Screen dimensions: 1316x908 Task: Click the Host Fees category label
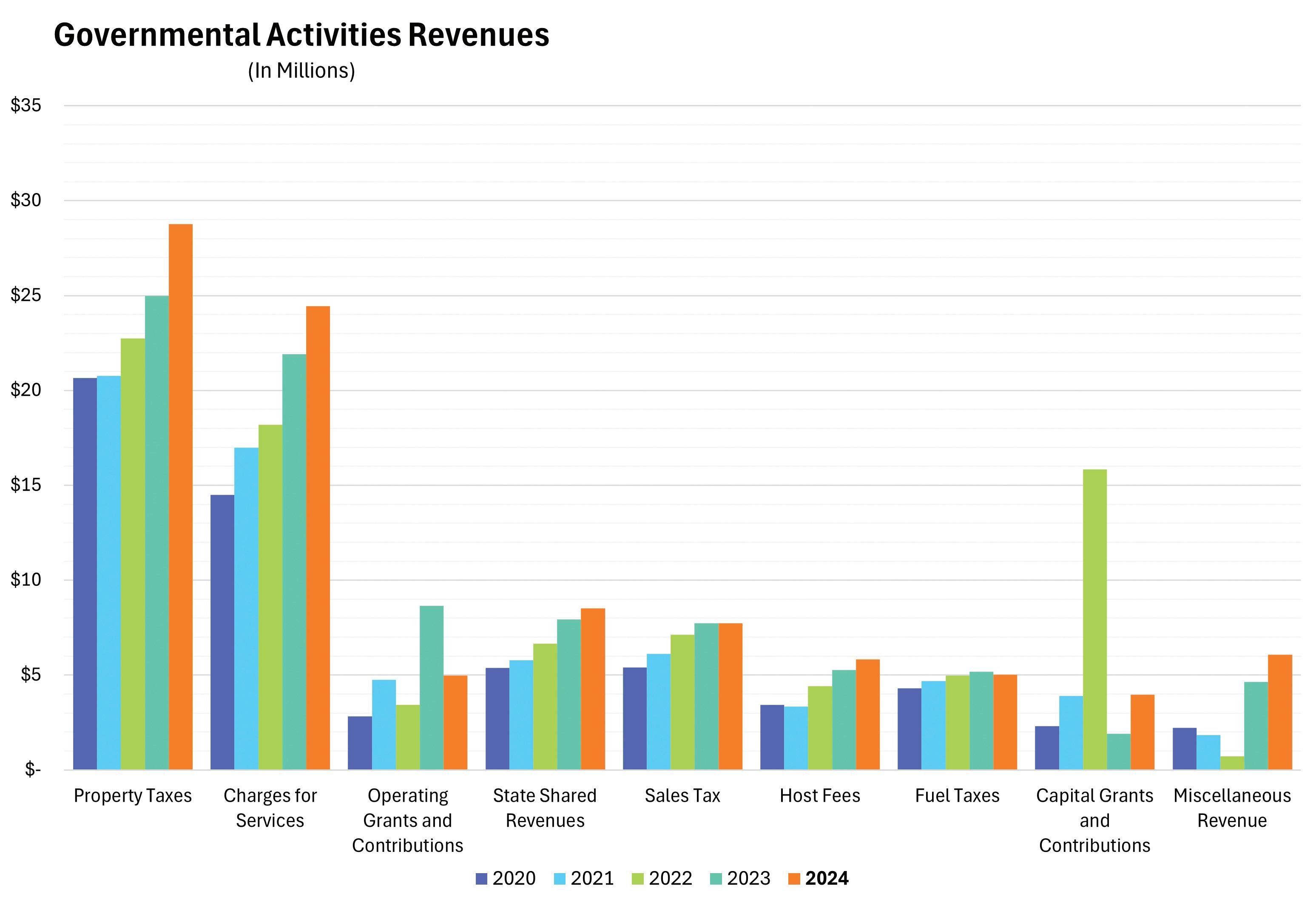tap(820, 795)
